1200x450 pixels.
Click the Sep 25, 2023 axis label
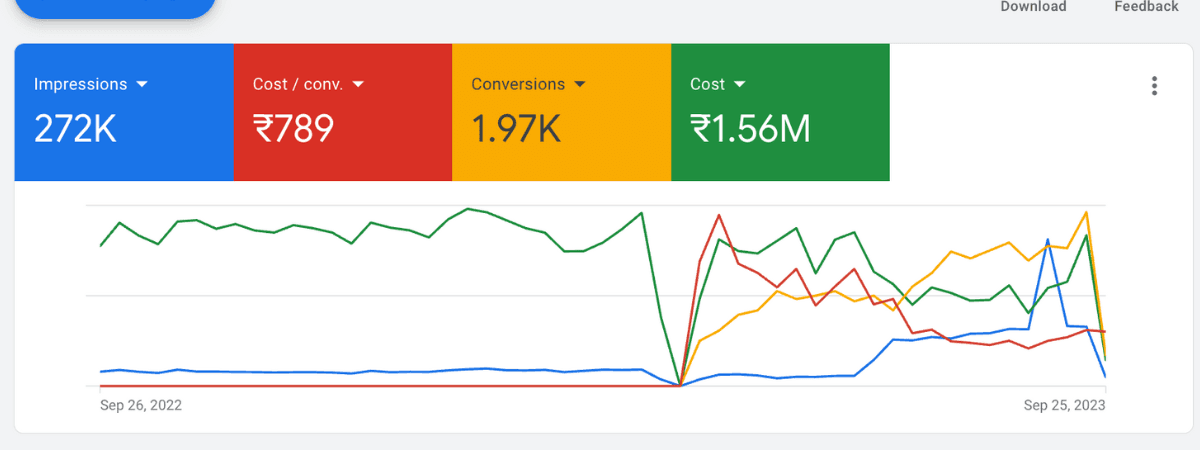click(1064, 406)
